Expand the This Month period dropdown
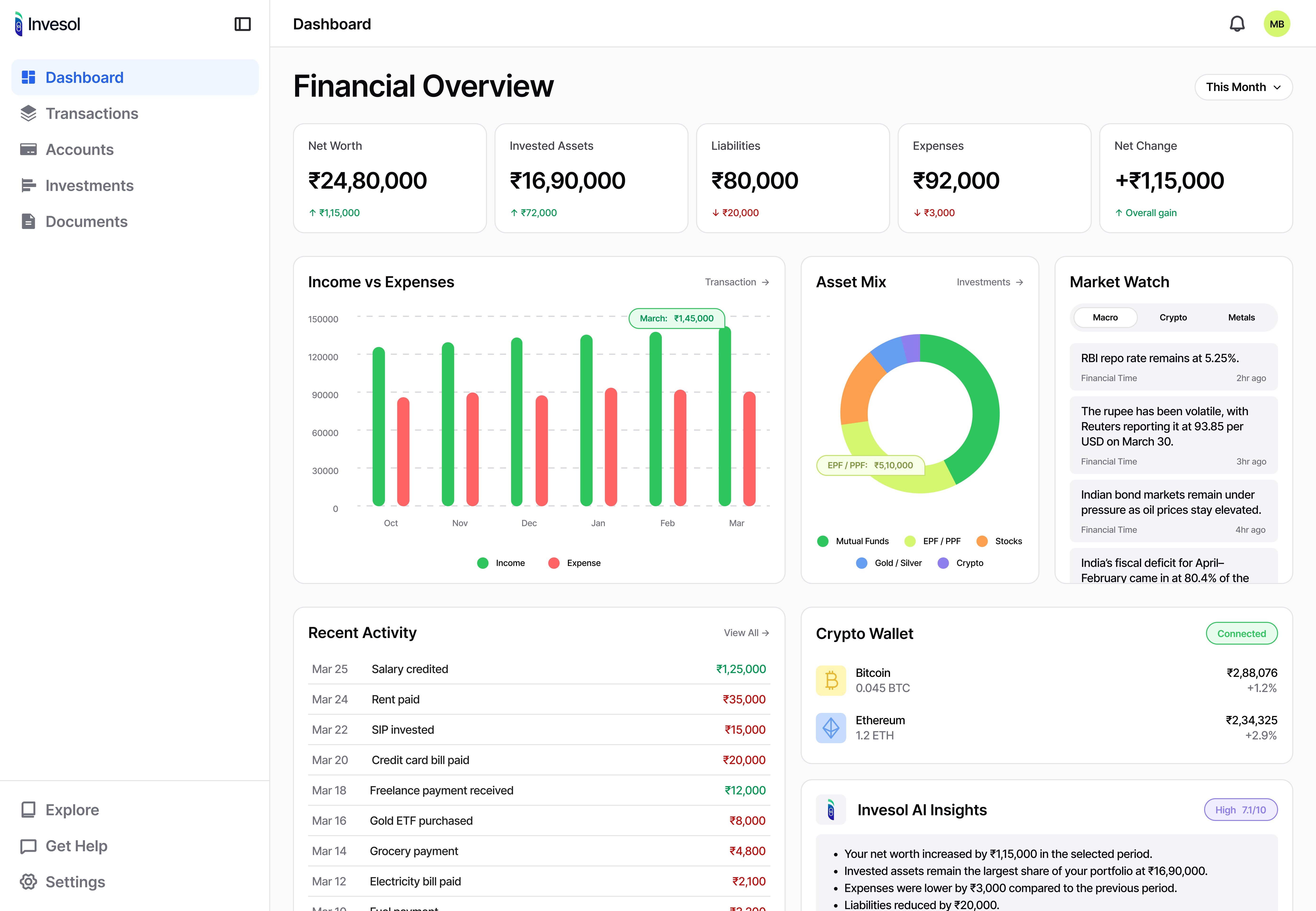The image size is (1316, 911). pos(1243,87)
